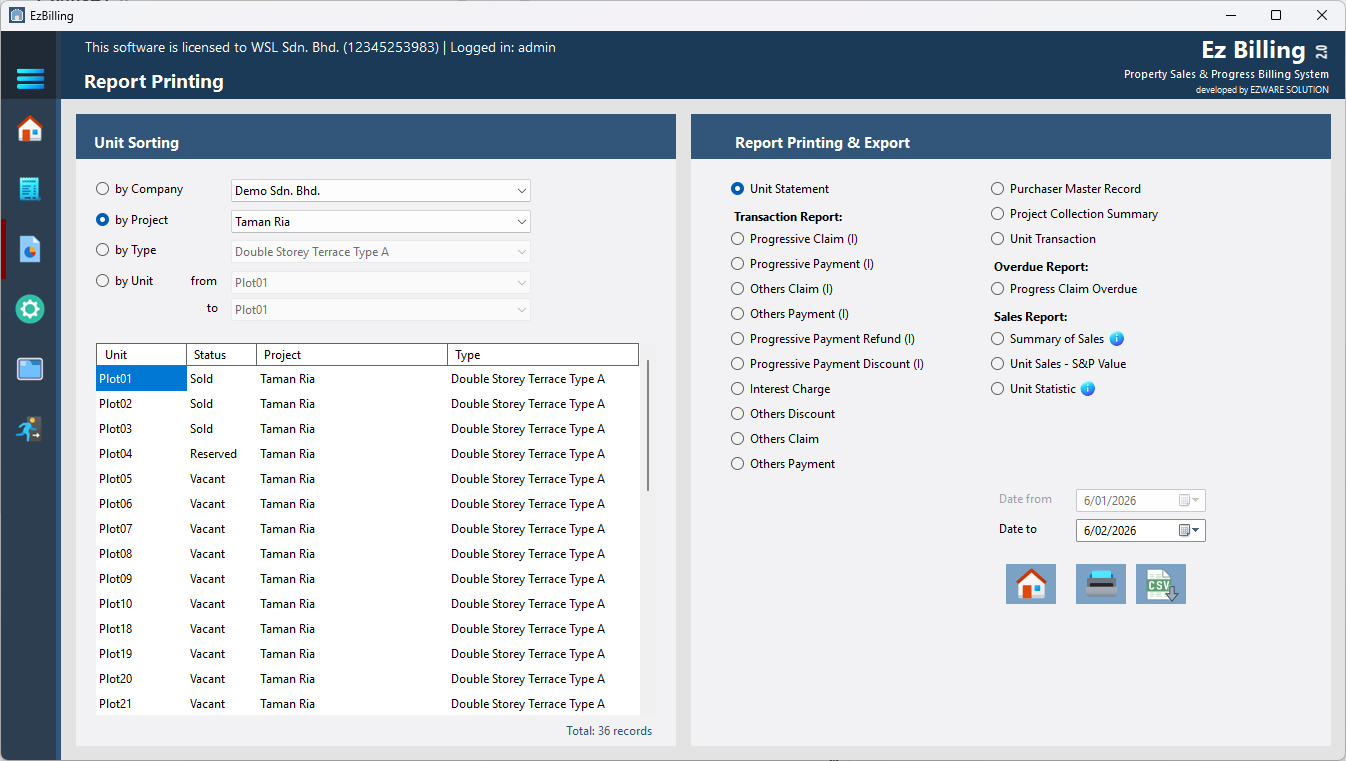
Task: Open the Date to dropdown field
Action: pos(1141,530)
